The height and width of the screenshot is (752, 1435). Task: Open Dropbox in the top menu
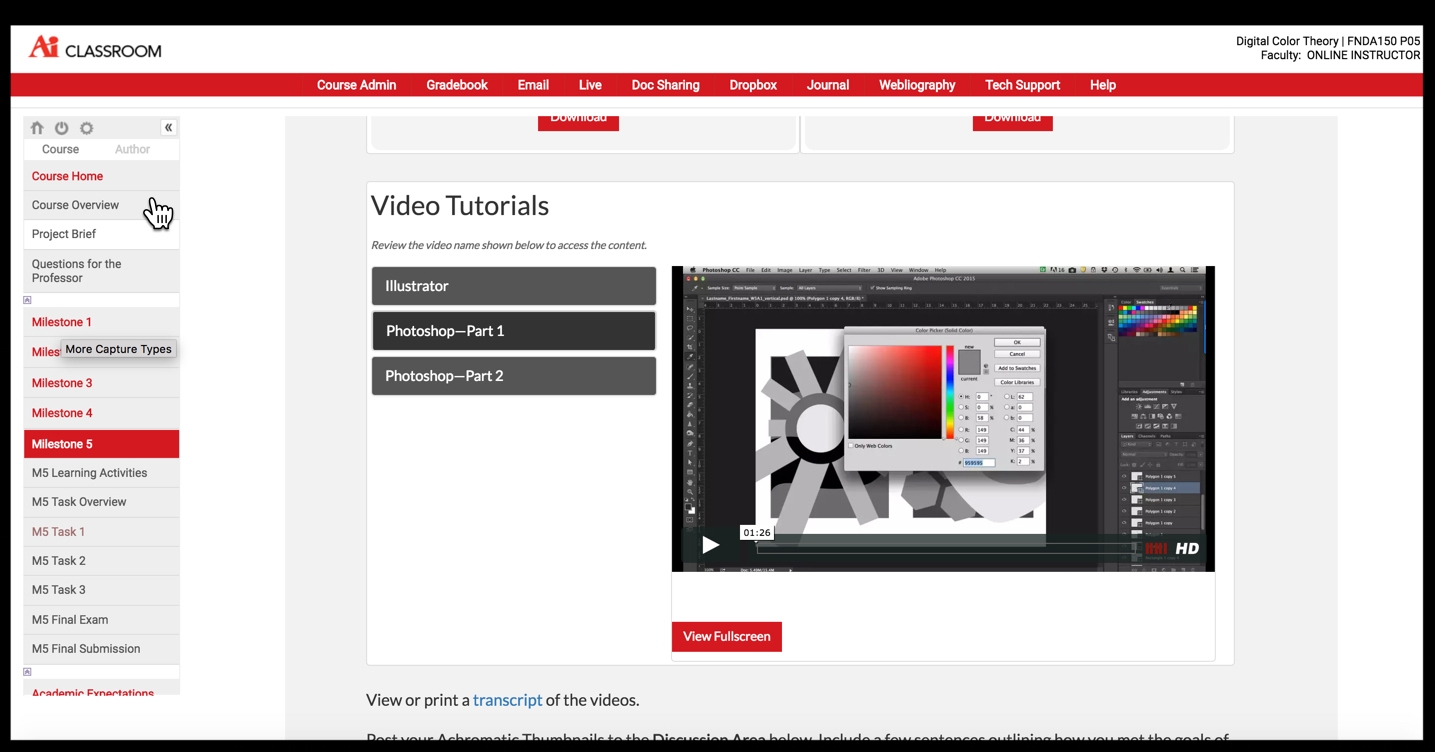click(753, 85)
